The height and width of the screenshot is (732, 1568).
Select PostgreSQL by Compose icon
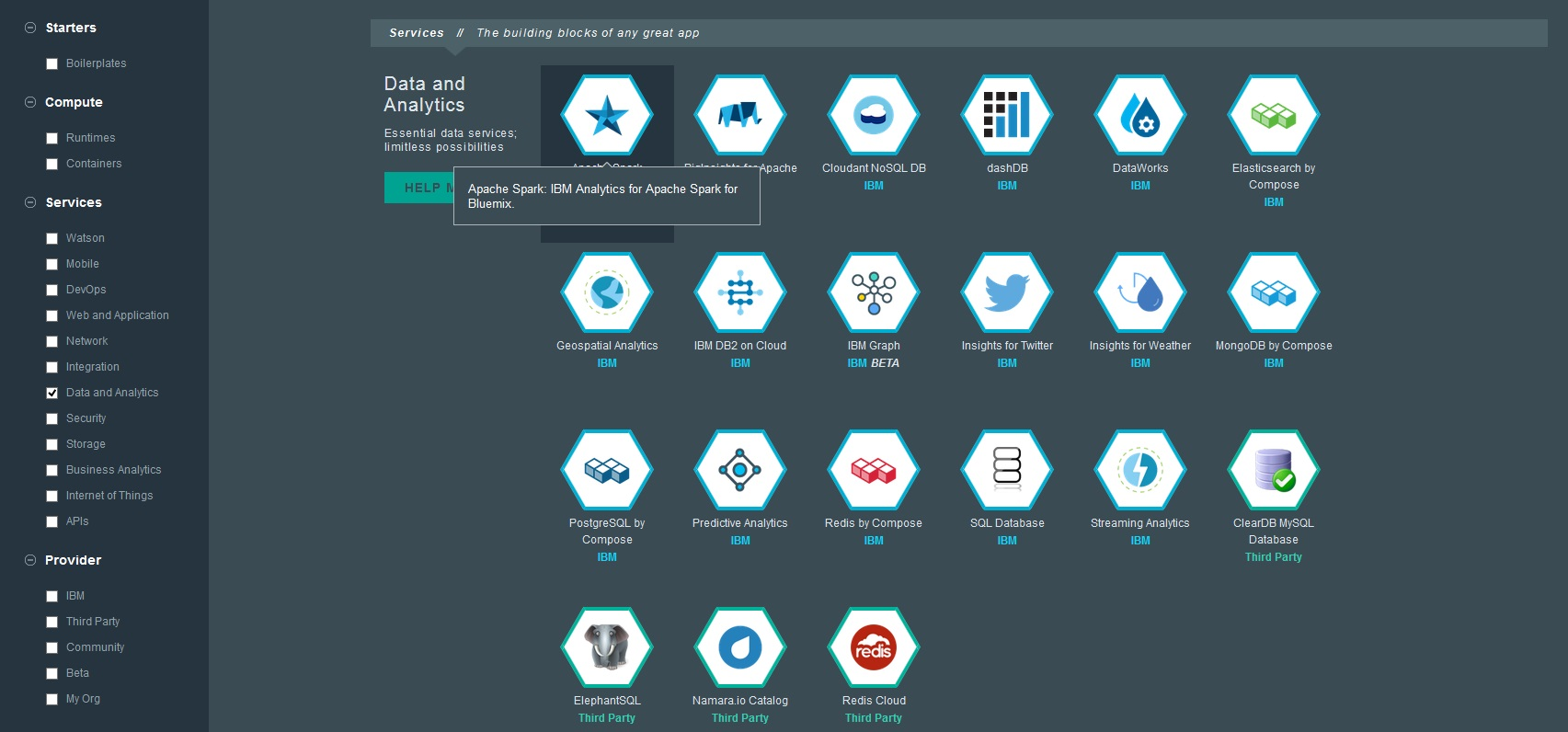coord(607,471)
